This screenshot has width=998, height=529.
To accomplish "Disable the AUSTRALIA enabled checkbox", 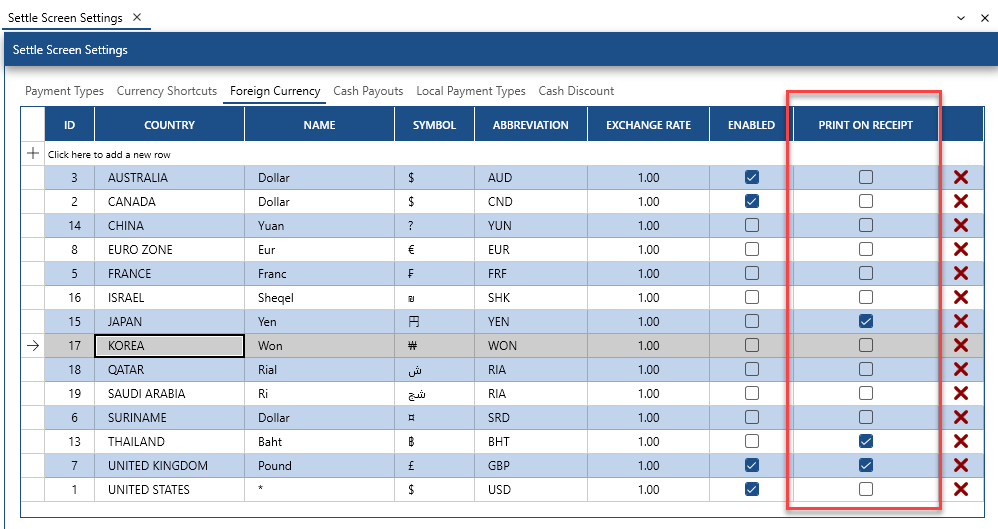I will tap(751, 177).
